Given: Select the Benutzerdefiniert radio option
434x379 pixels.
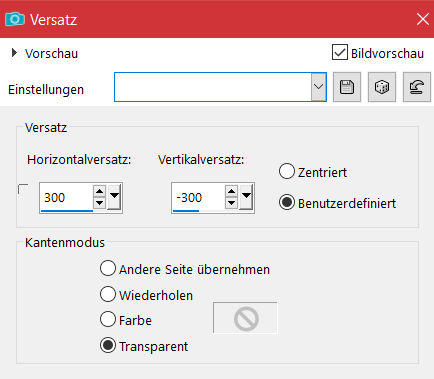Looking at the screenshot, I should pyautogui.click(x=287, y=202).
